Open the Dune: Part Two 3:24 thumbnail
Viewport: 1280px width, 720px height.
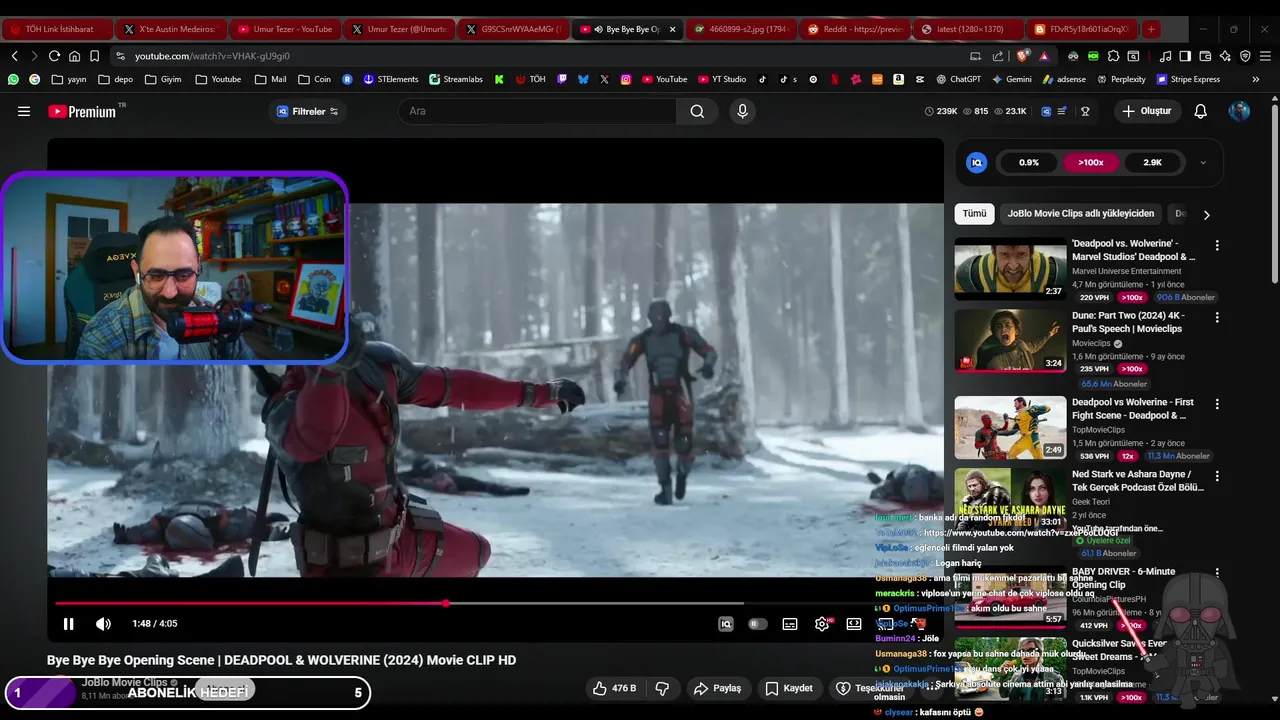pyautogui.click(x=1010, y=341)
